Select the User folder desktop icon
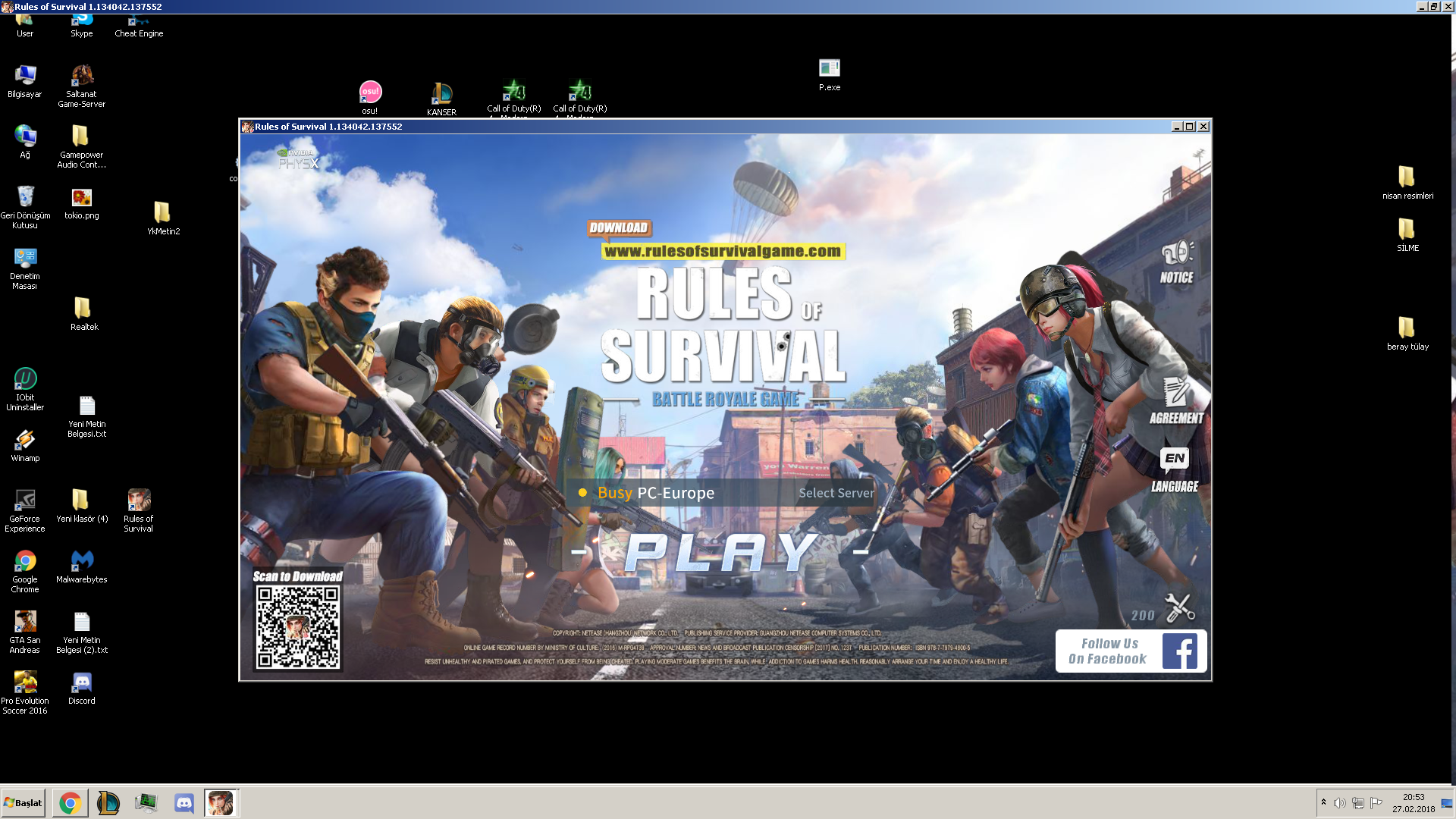Screen dimensions: 1456x819 pos(25,26)
